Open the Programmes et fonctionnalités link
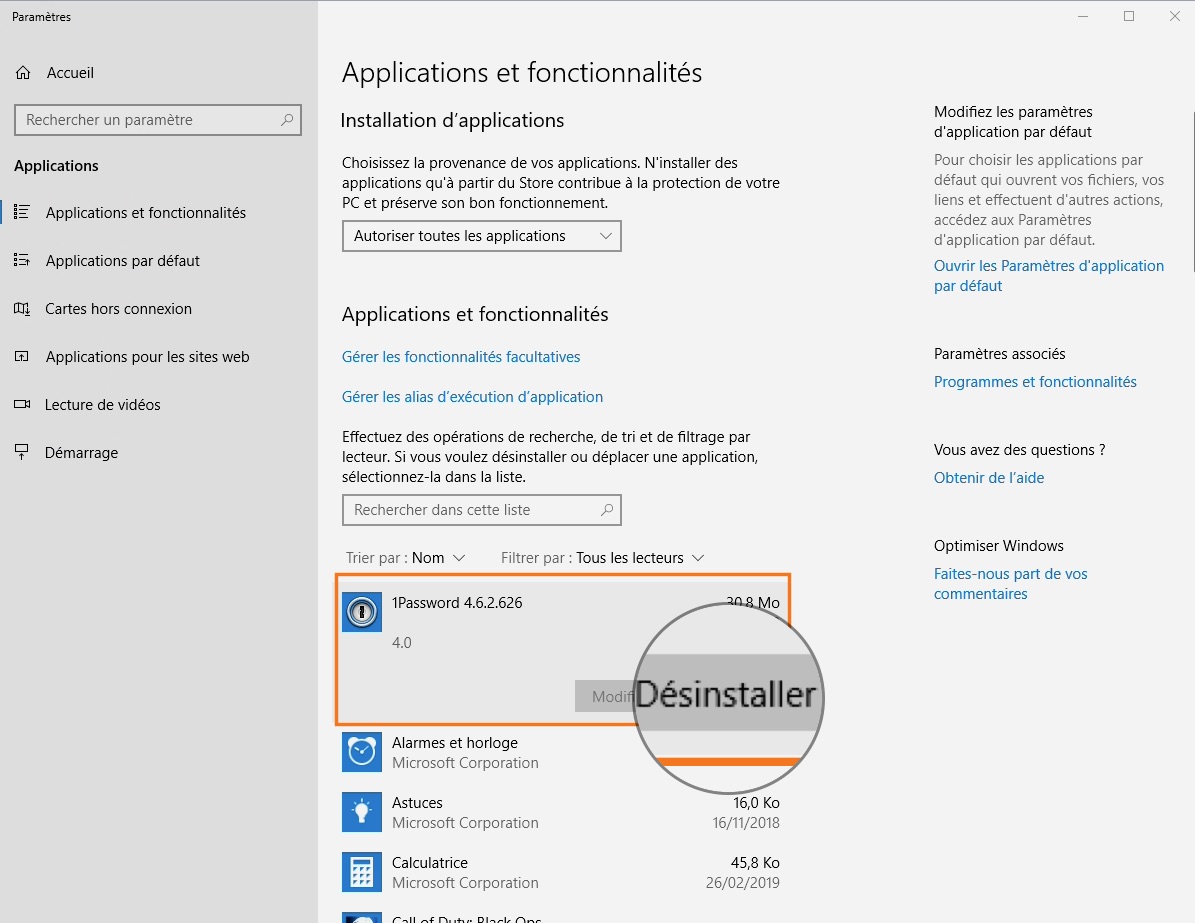This screenshot has width=1195, height=923. click(1035, 382)
